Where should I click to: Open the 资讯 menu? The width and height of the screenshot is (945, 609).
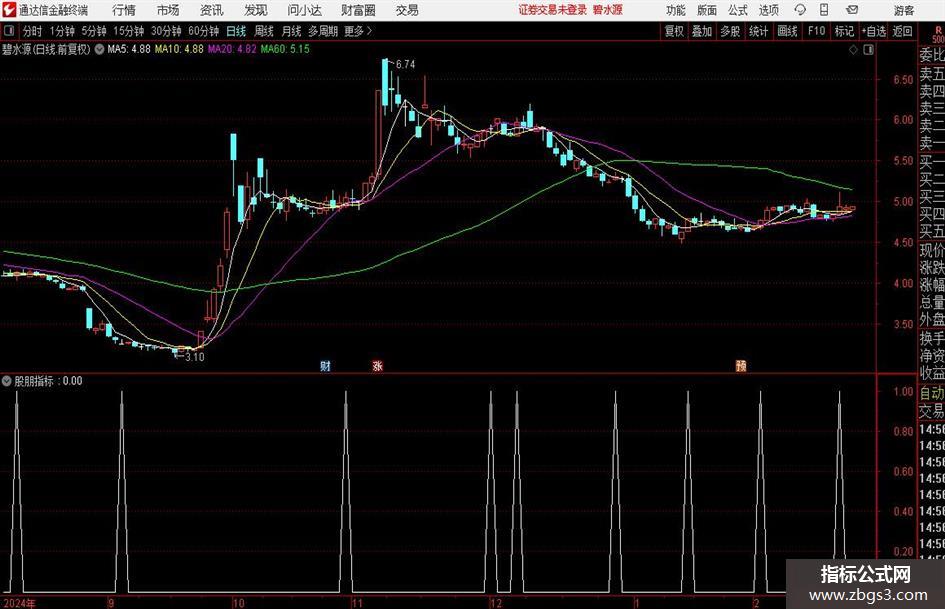tap(212, 10)
